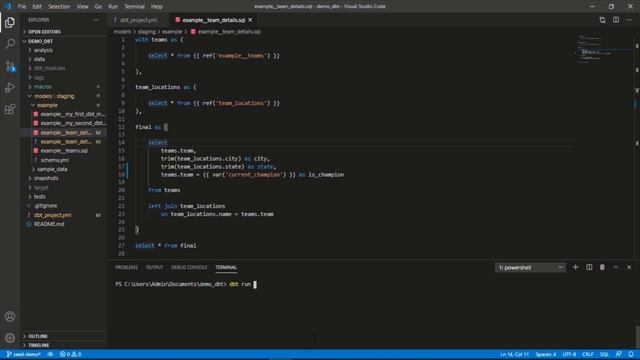Switch to the Output panel tab

pyautogui.click(x=154, y=267)
